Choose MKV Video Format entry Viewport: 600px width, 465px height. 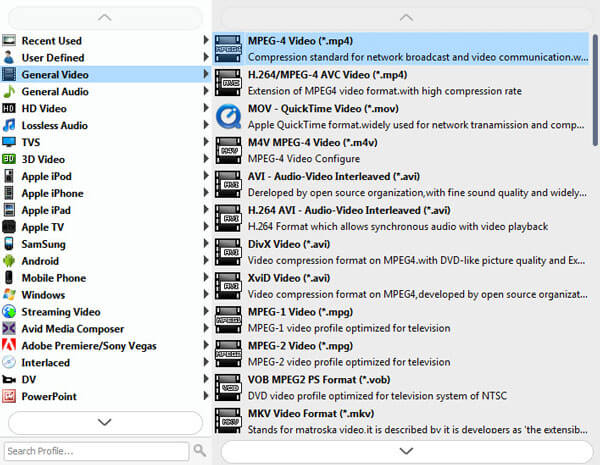[x=401, y=421]
